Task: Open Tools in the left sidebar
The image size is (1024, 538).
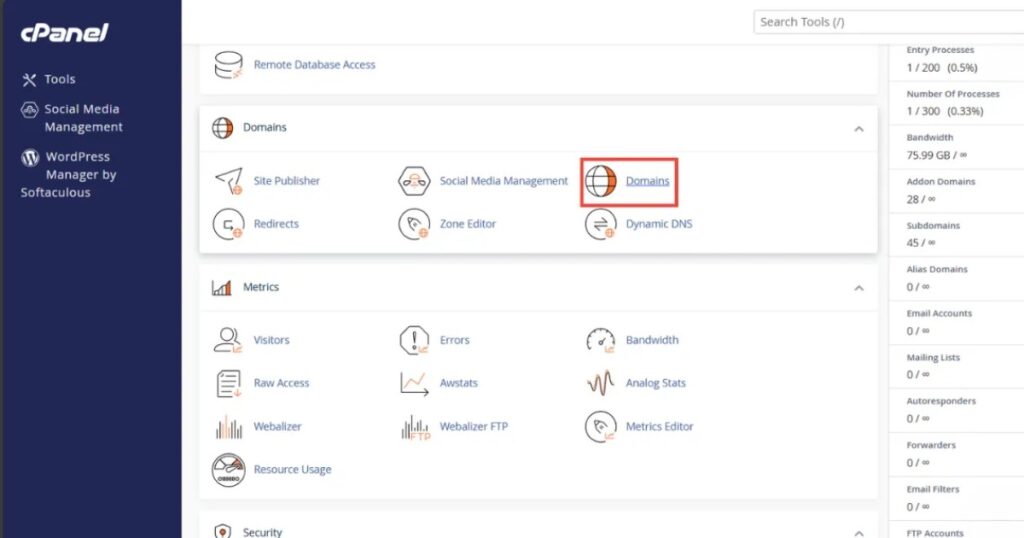Action: tap(59, 79)
